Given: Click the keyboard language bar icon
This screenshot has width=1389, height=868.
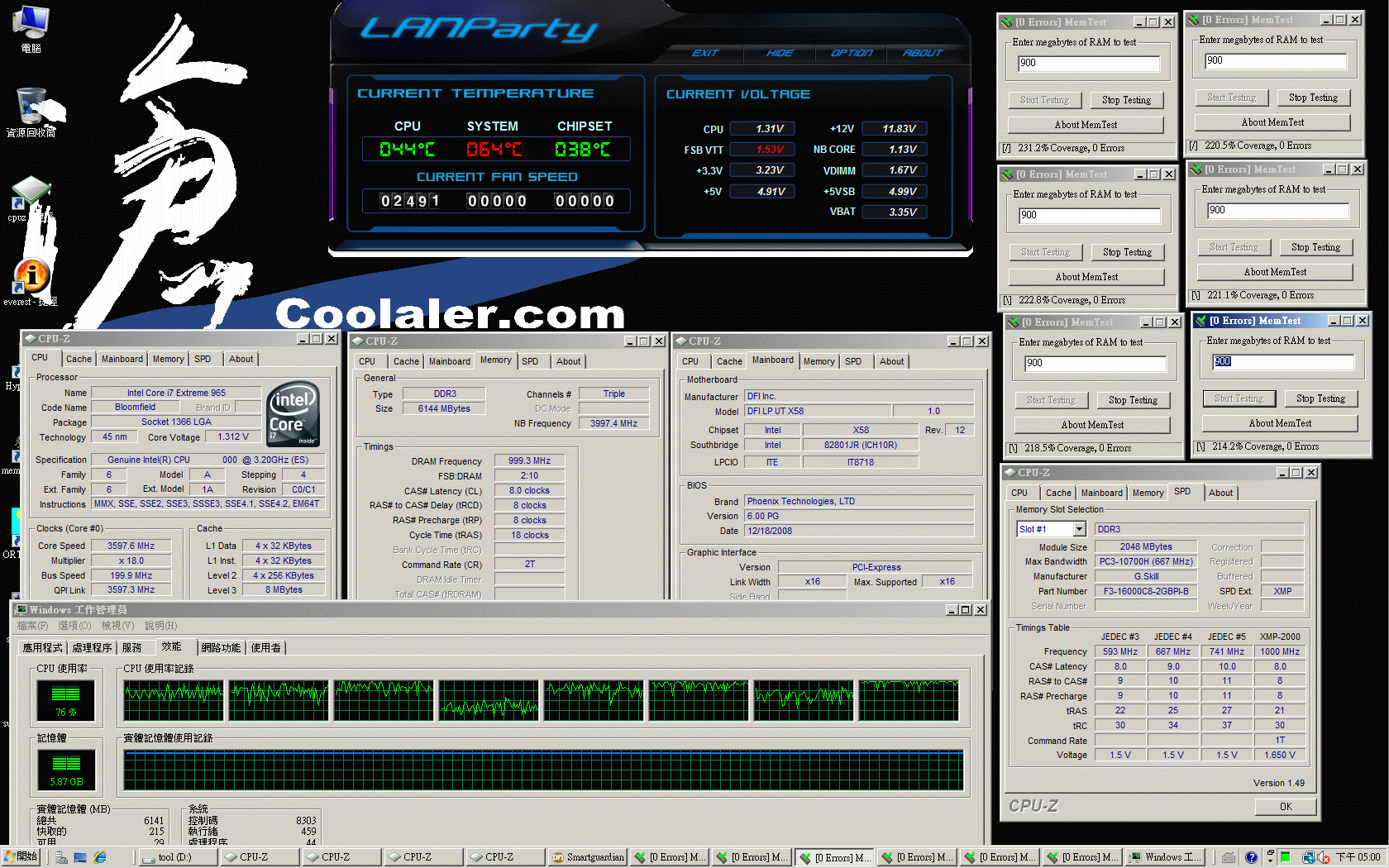Looking at the screenshot, I should pyautogui.click(x=1229, y=857).
